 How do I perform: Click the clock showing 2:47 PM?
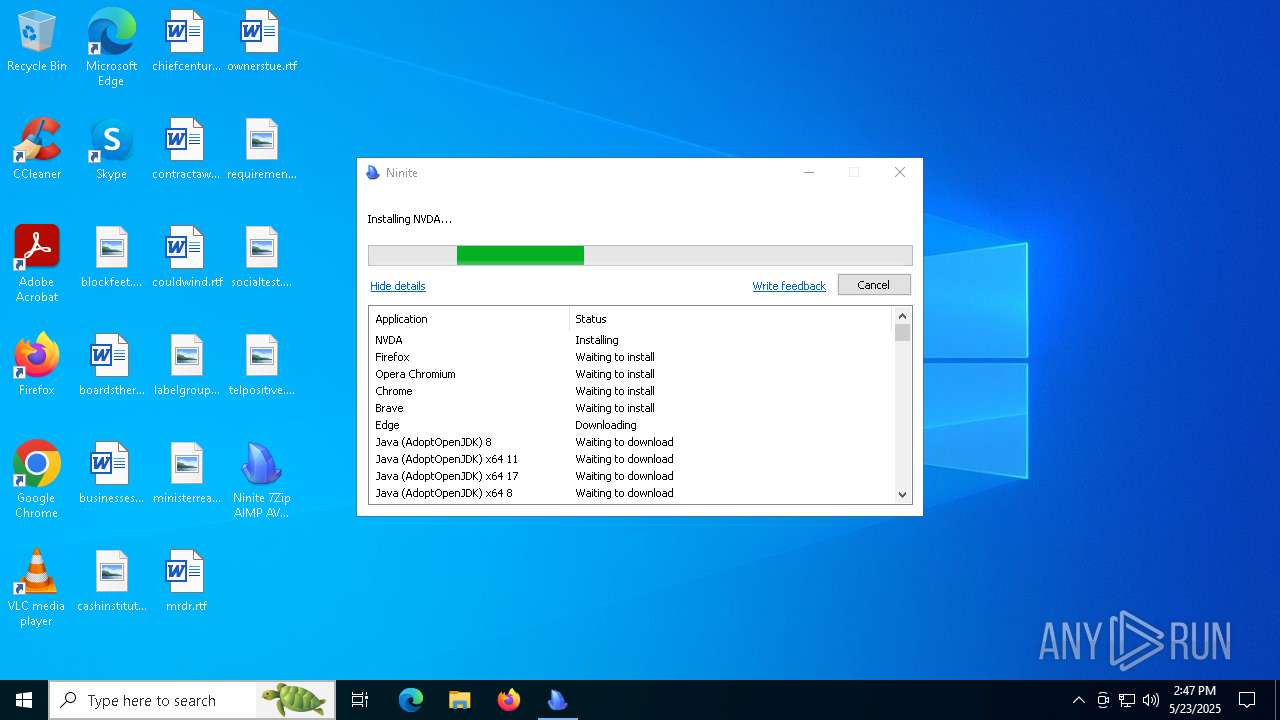pos(1195,700)
